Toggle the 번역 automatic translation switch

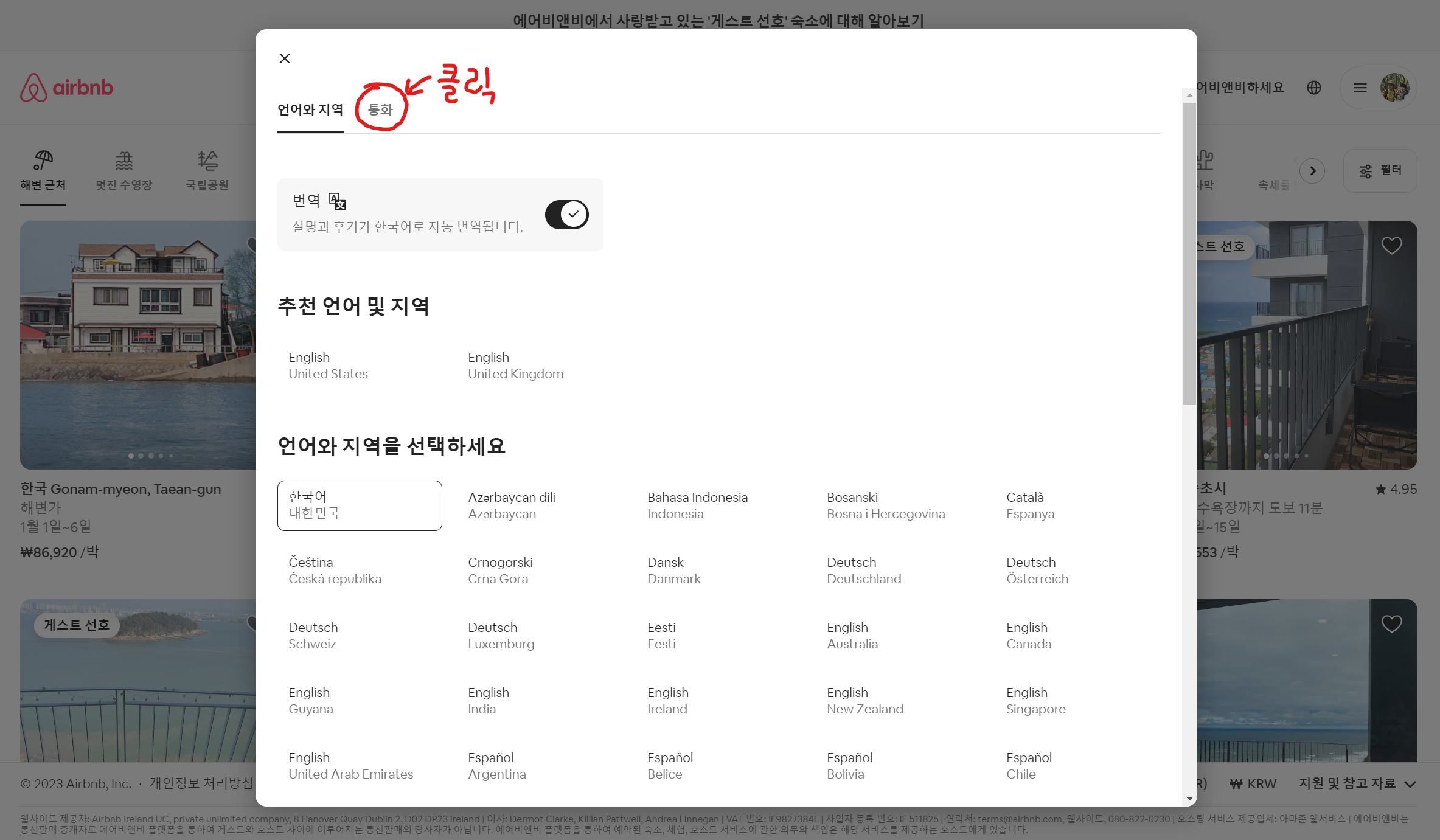(566, 214)
